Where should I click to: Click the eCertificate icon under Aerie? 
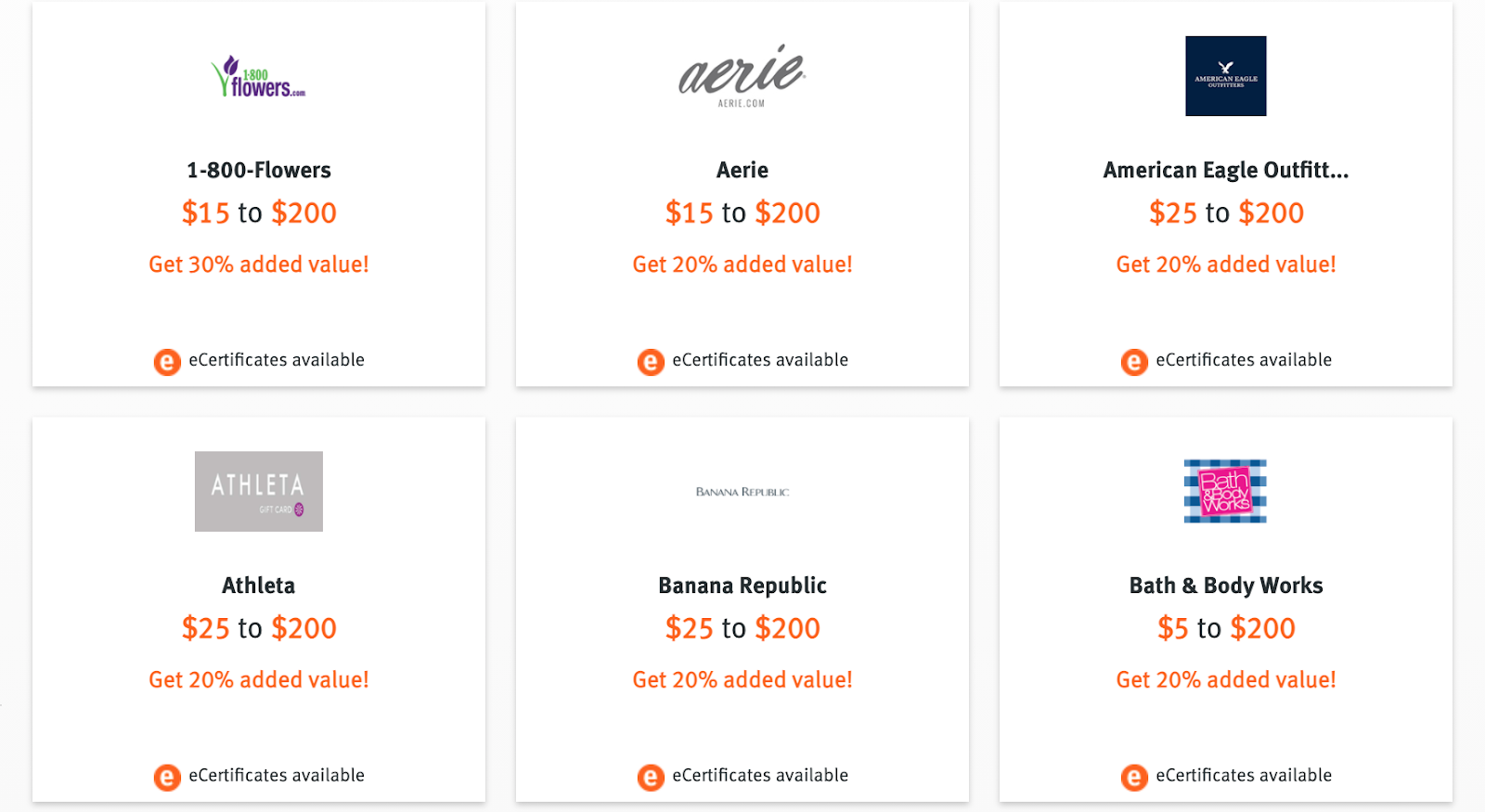click(651, 361)
